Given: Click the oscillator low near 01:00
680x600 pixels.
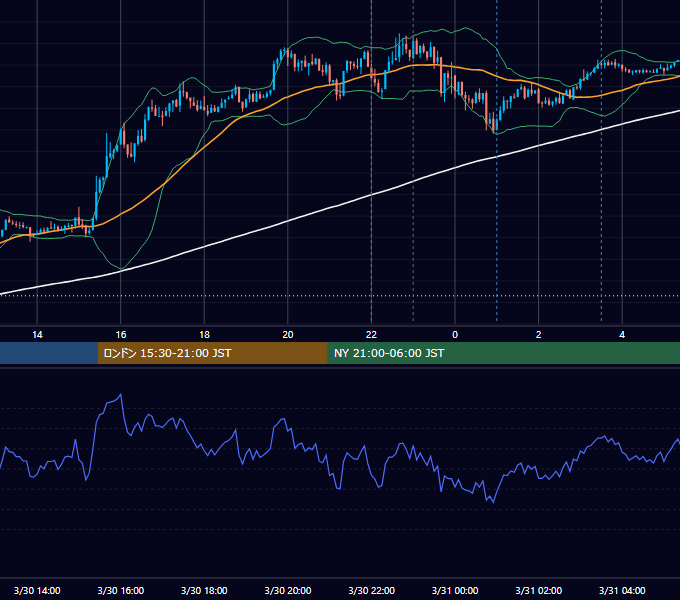Looking at the screenshot, I should tap(493, 502).
